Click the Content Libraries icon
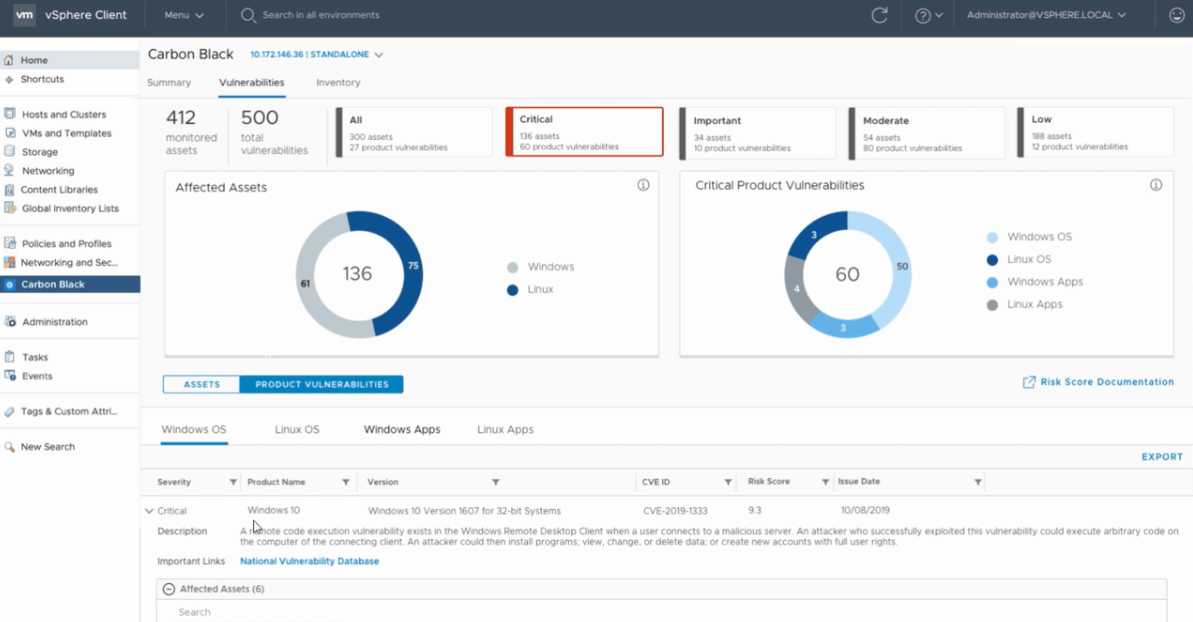 click(x=10, y=189)
